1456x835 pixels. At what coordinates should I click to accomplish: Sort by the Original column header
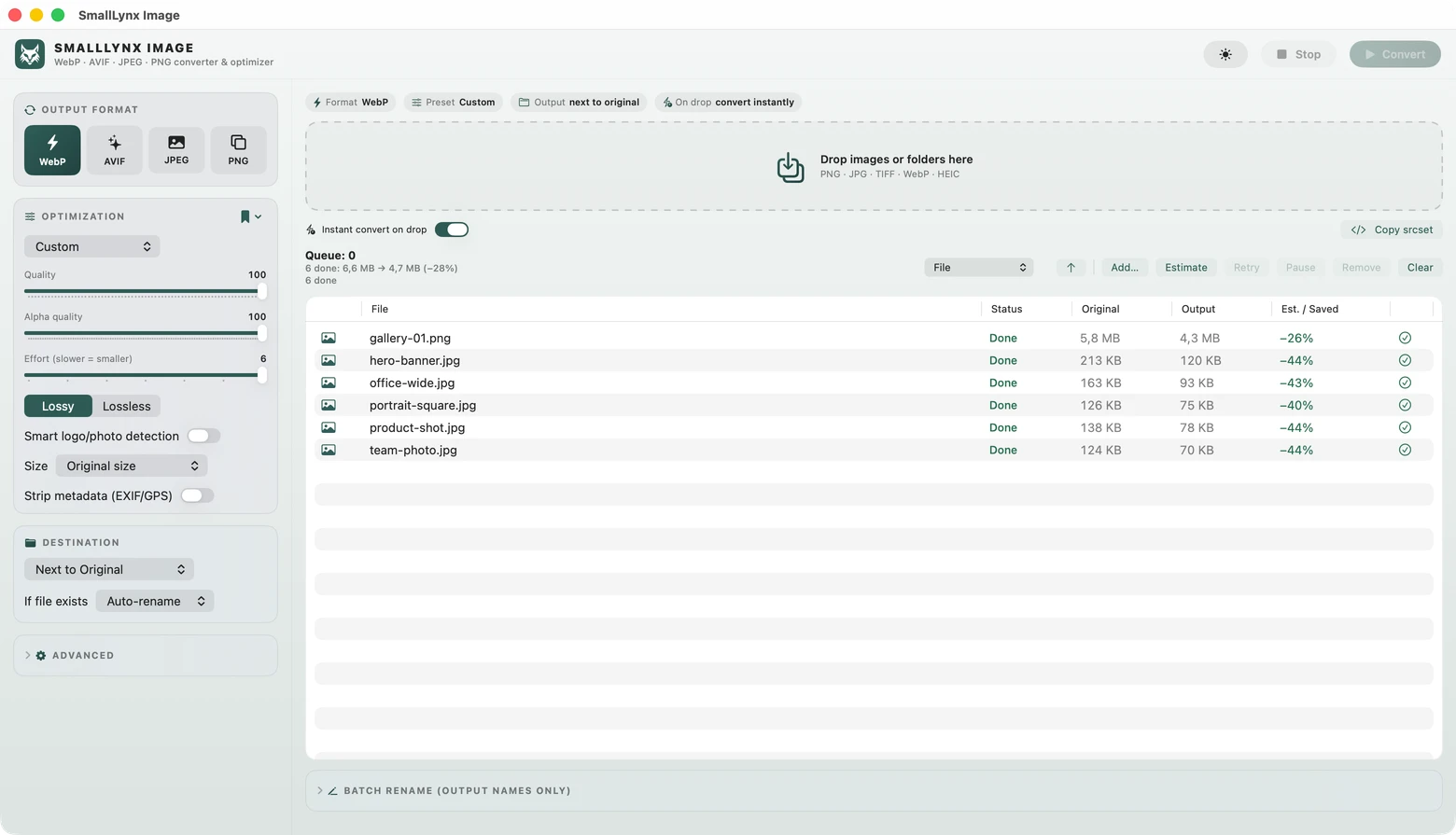point(1100,309)
